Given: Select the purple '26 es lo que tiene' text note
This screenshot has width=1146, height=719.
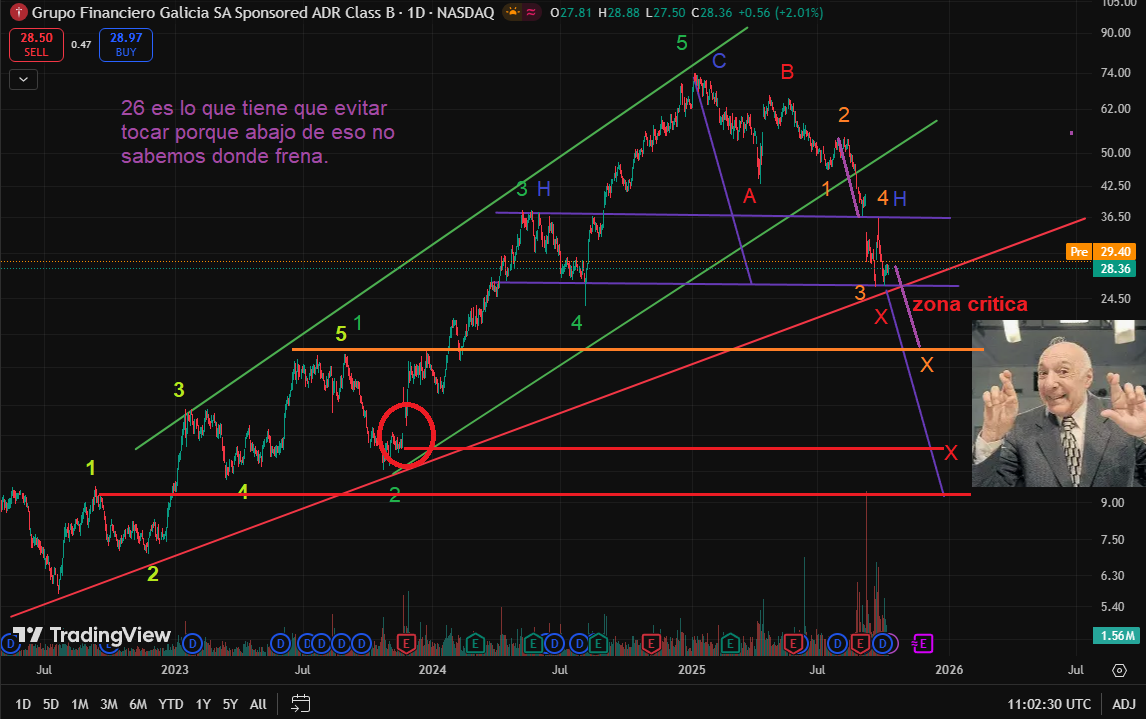Looking at the screenshot, I should coord(258,132).
